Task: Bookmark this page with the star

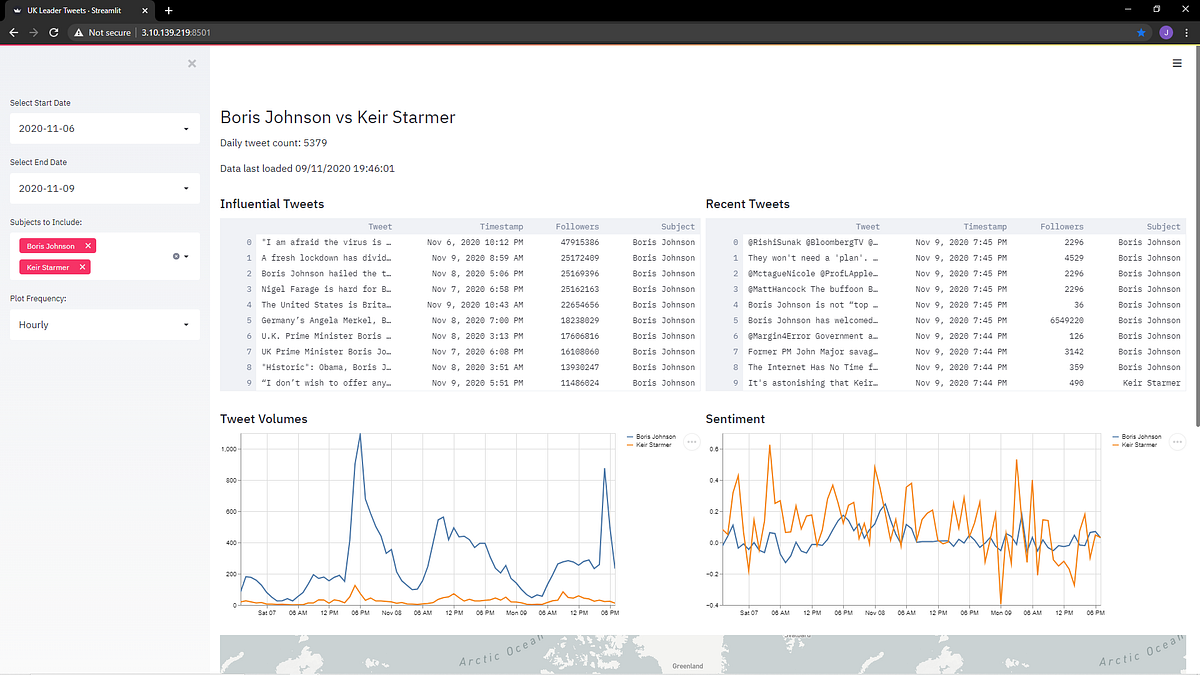Action: click(1140, 31)
